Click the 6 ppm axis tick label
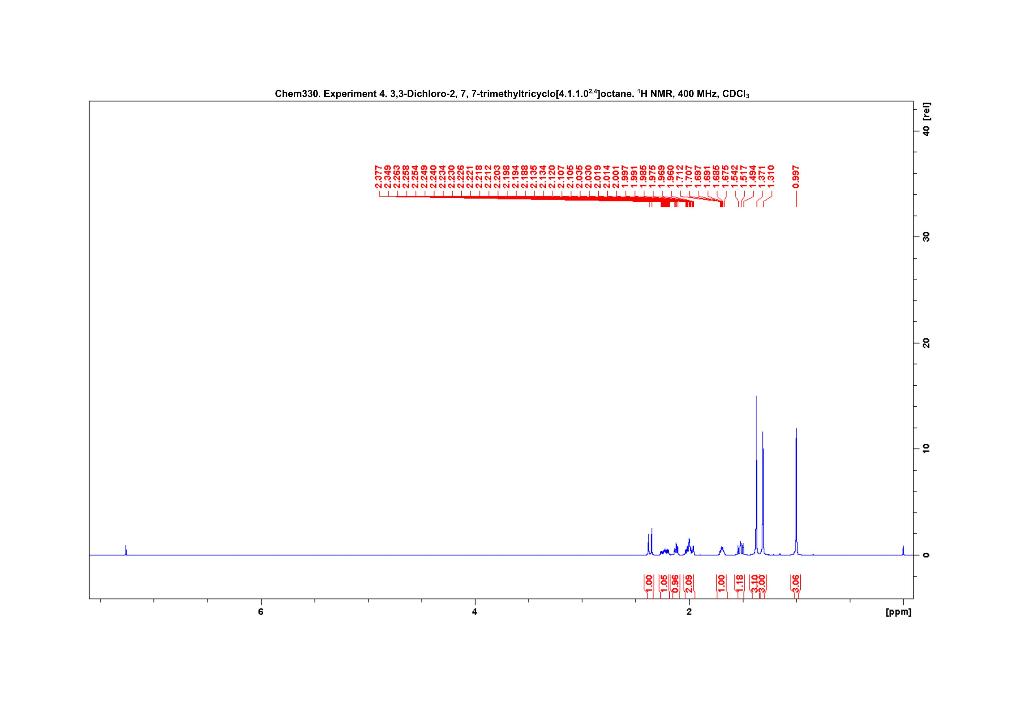1024x724 pixels. click(x=260, y=611)
